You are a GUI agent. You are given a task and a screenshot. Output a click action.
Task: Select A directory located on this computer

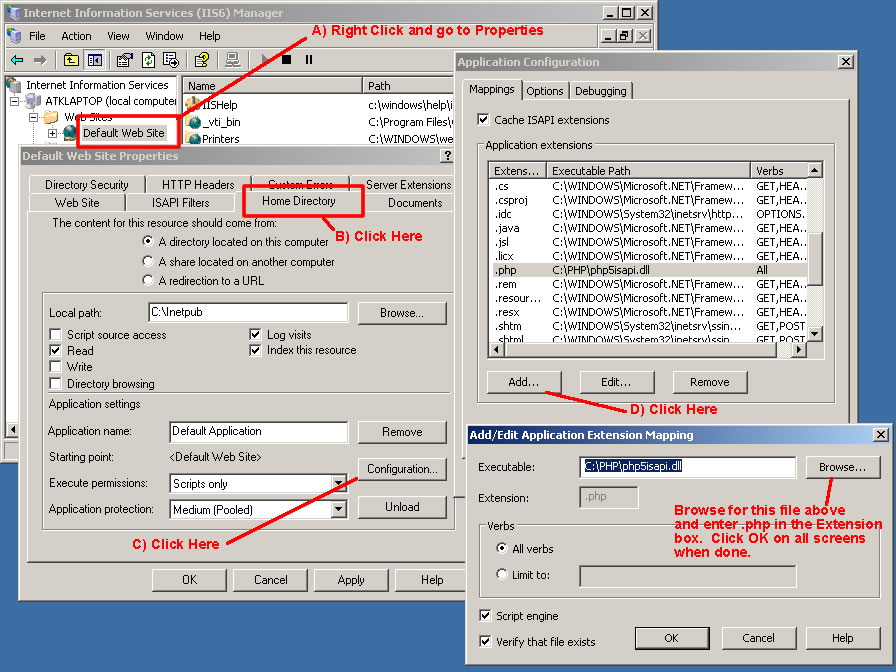pos(148,241)
